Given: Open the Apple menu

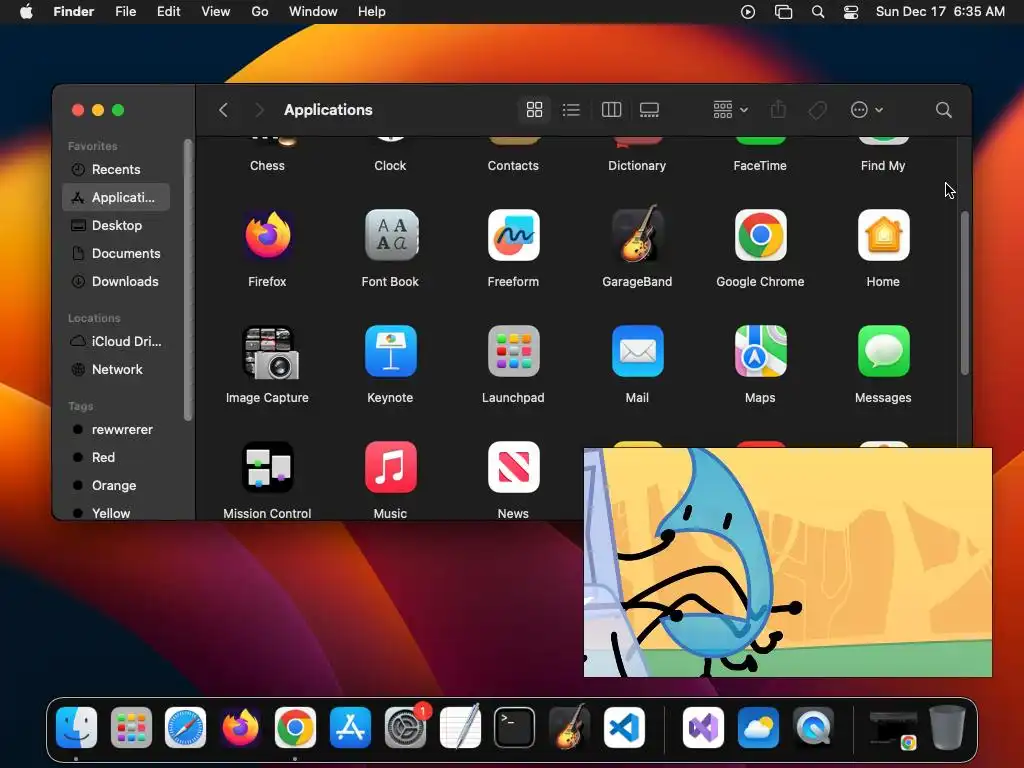Looking at the screenshot, I should coord(26,12).
